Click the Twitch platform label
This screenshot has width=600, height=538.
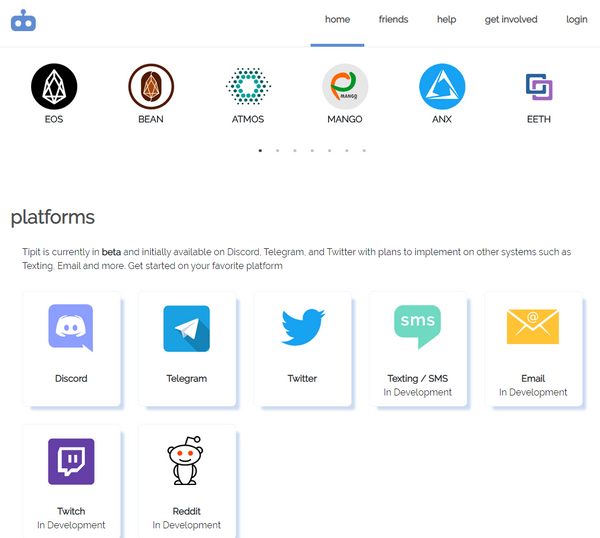click(71, 511)
